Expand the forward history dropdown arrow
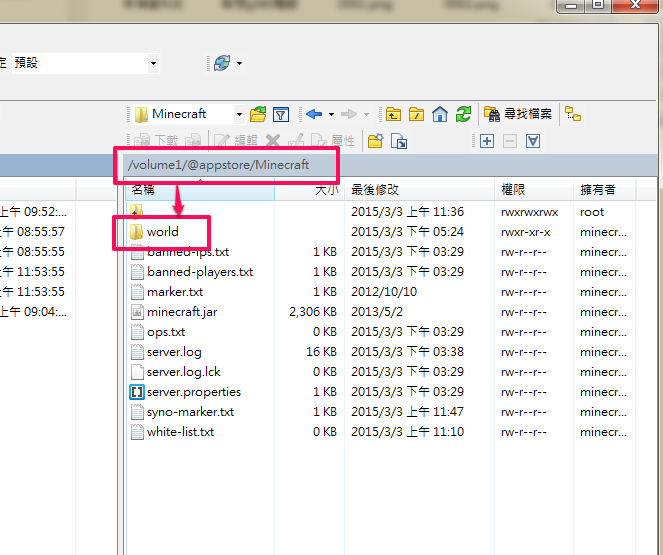 point(367,114)
